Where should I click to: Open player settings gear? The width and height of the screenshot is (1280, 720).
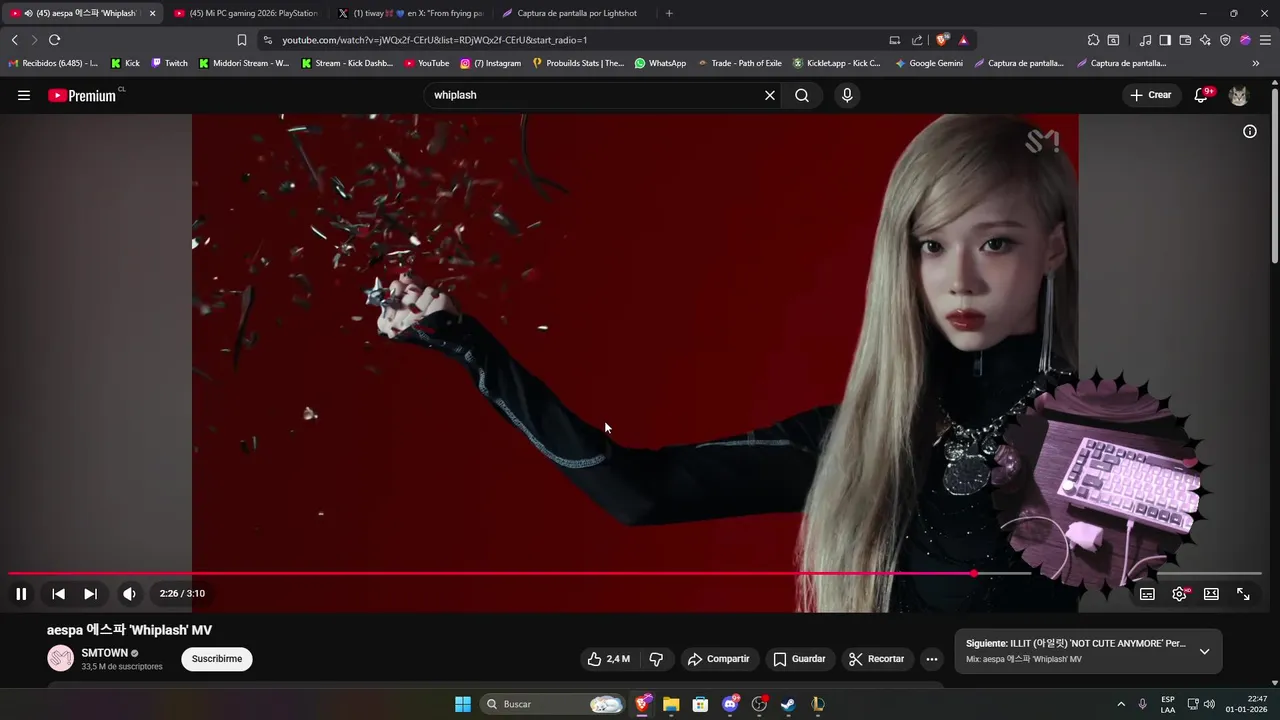click(x=1180, y=594)
